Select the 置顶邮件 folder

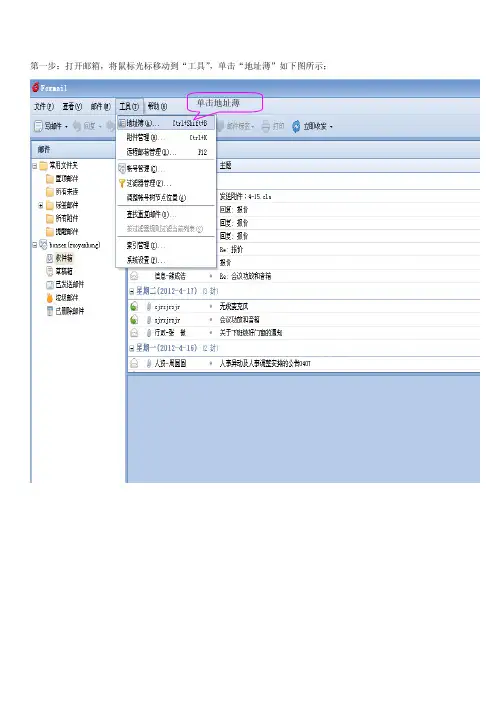click(67, 179)
